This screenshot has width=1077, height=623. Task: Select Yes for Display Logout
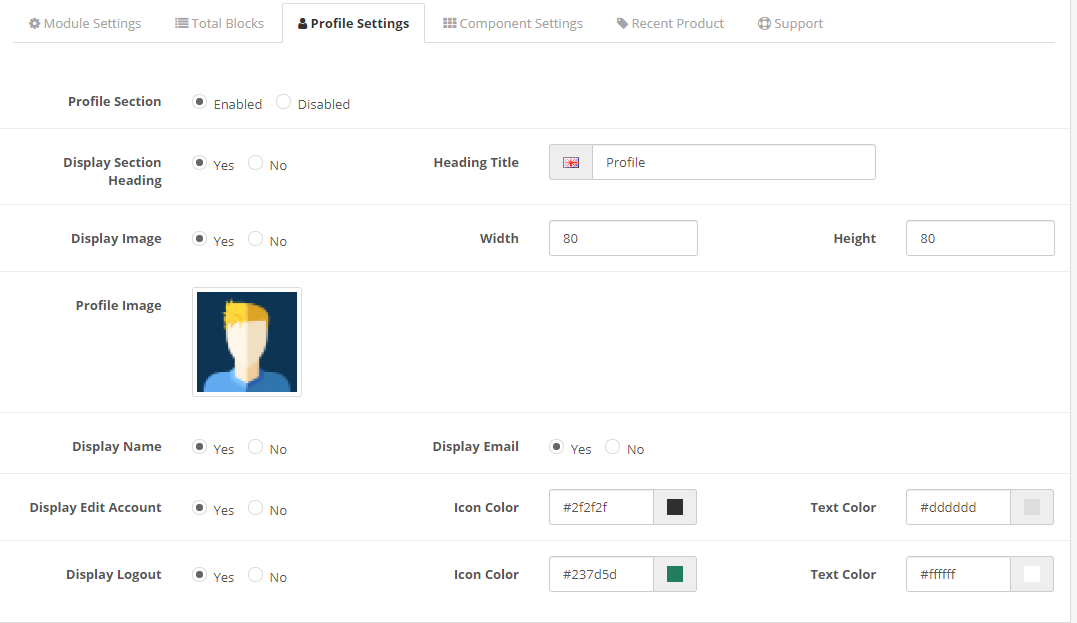199,574
